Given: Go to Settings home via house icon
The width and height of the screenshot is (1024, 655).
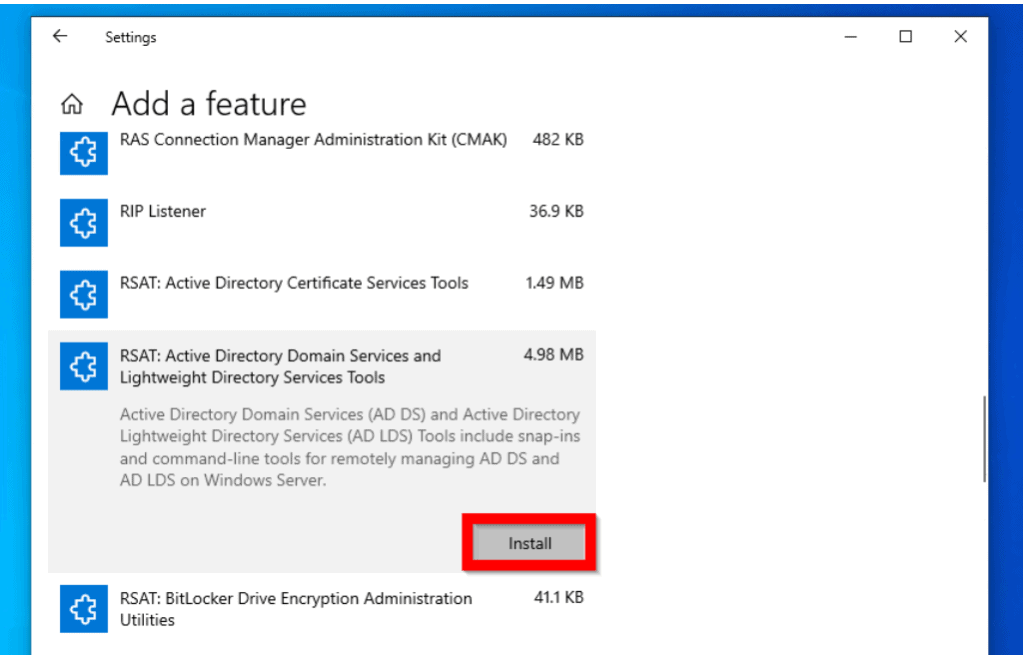Looking at the screenshot, I should pos(71,104).
